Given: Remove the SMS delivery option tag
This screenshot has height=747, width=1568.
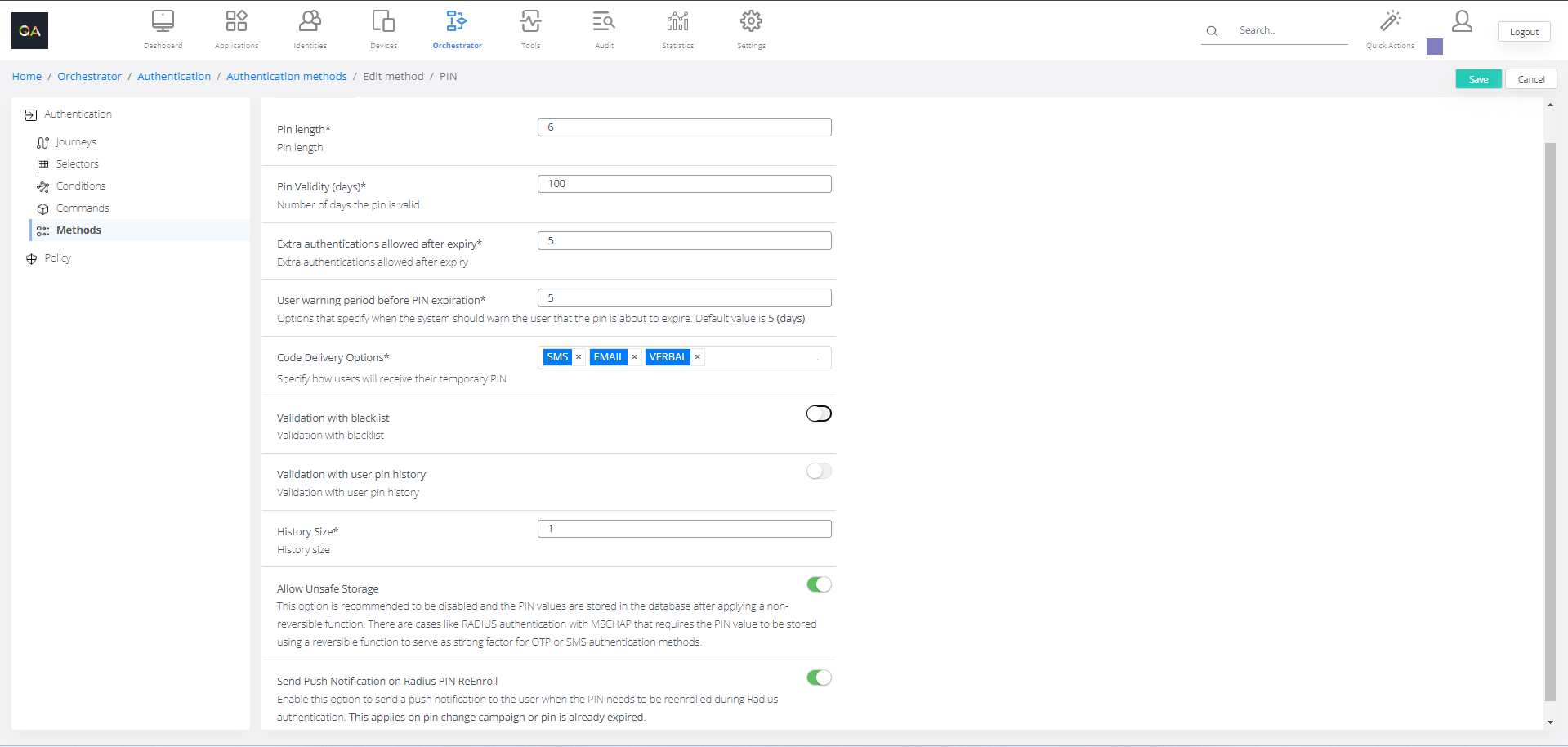Looking at the screenshot, I should click(x=579, y=357).
